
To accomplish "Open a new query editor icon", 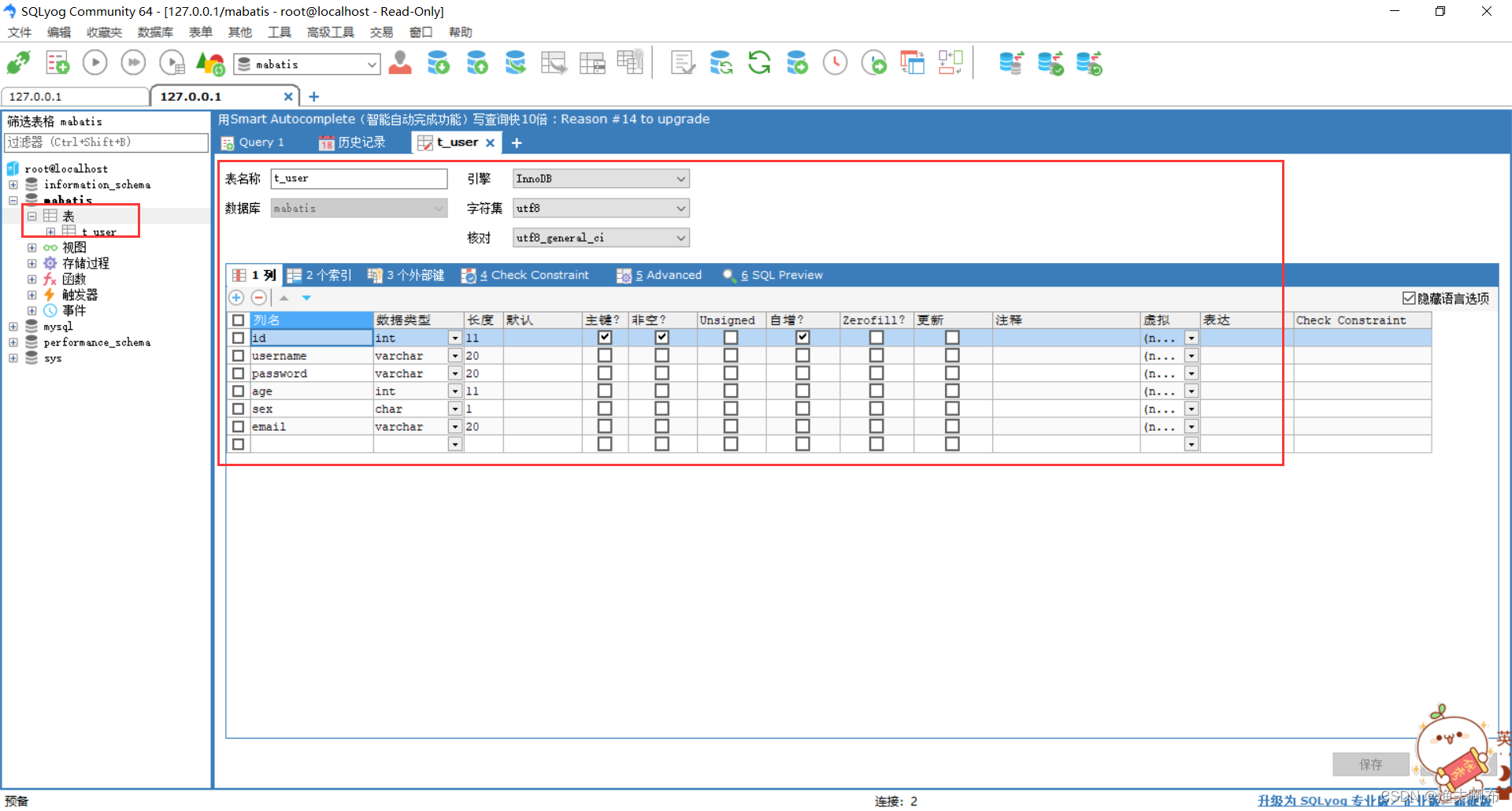I will coord(57,62).
